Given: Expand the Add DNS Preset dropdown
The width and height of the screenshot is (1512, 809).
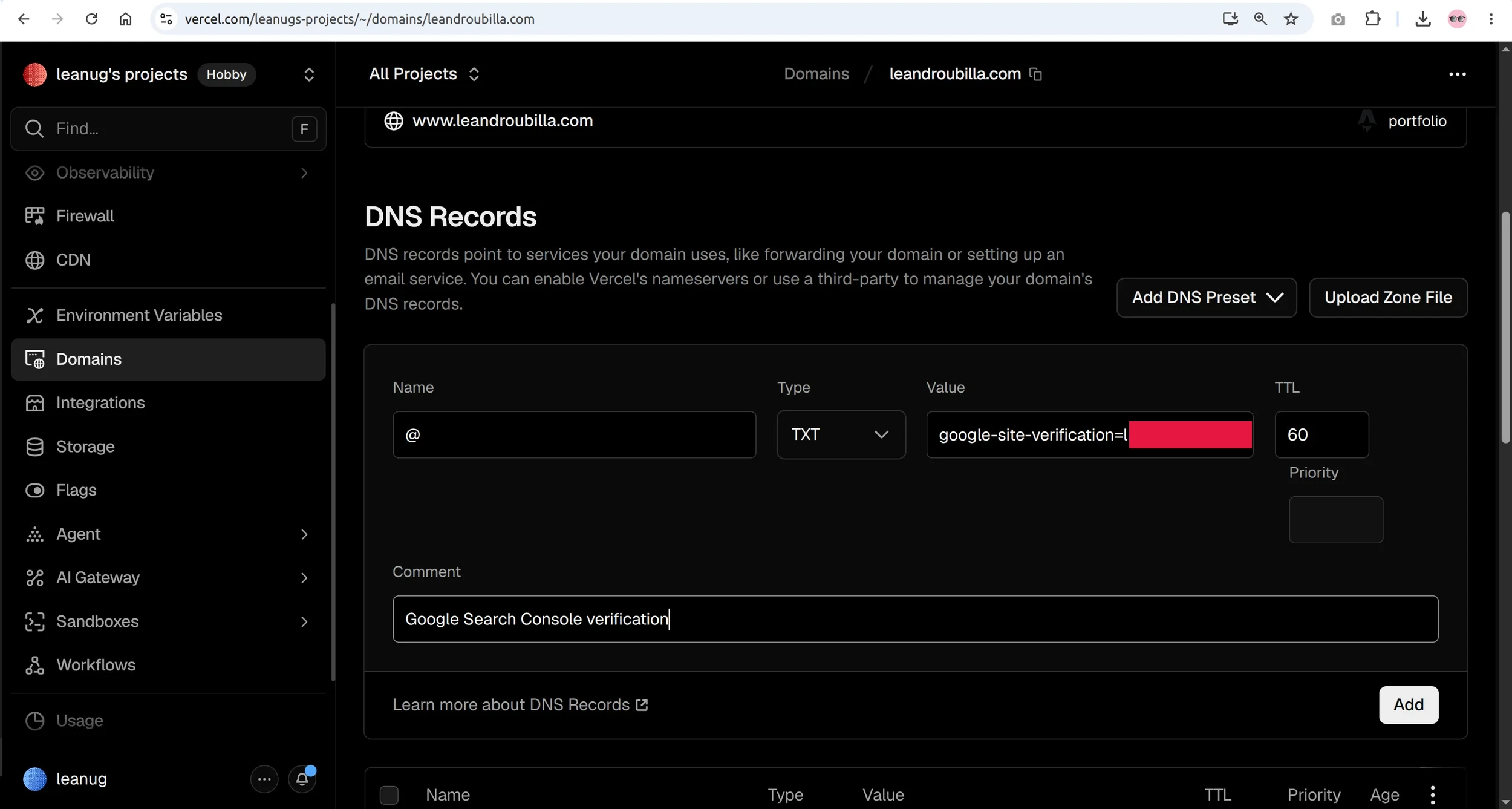Looking at the screenshot, I should (x=1207, y=297).
